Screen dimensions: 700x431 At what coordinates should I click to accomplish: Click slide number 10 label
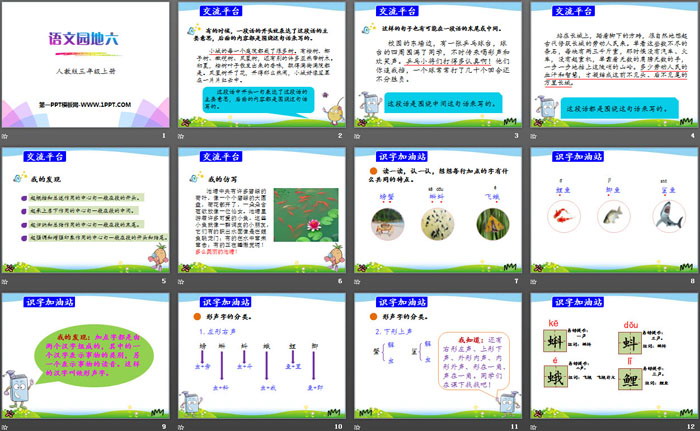coord(338,427)
